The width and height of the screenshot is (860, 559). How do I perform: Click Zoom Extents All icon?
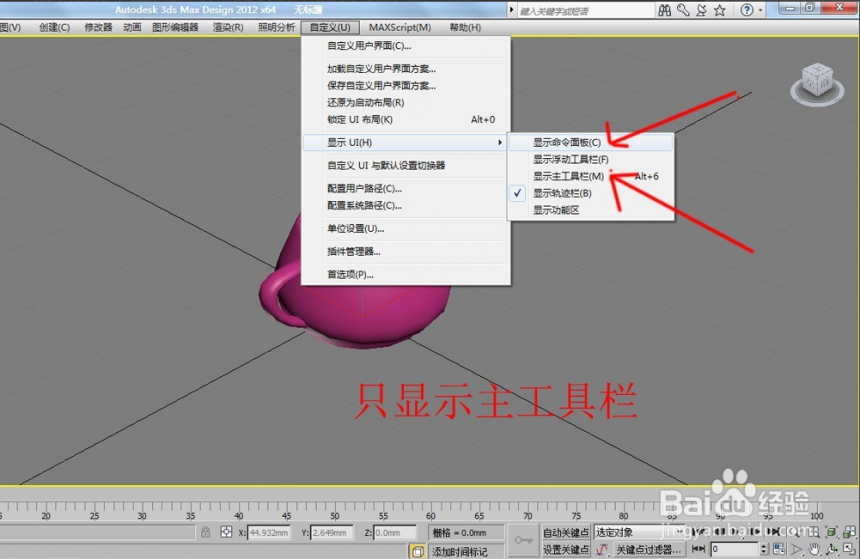849,532
